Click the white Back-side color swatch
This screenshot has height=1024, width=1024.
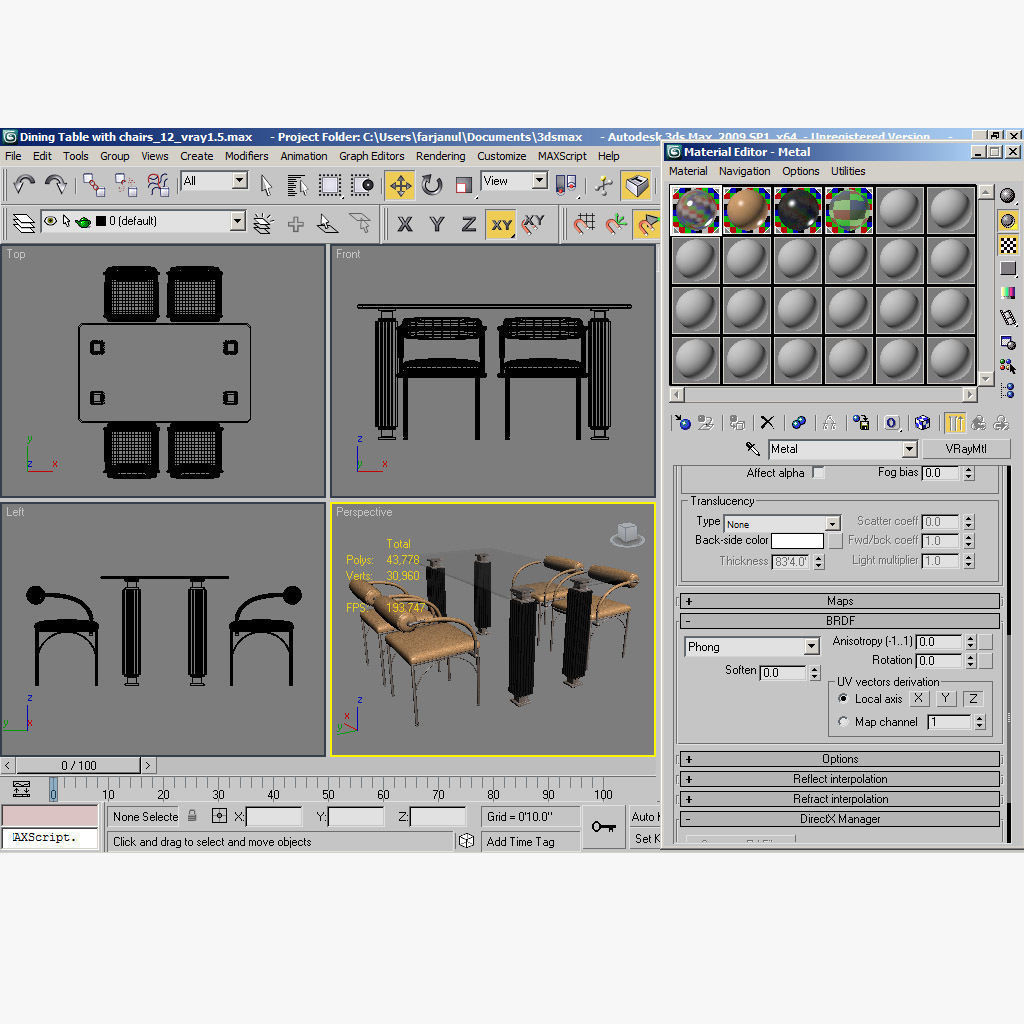click(797, 541)
